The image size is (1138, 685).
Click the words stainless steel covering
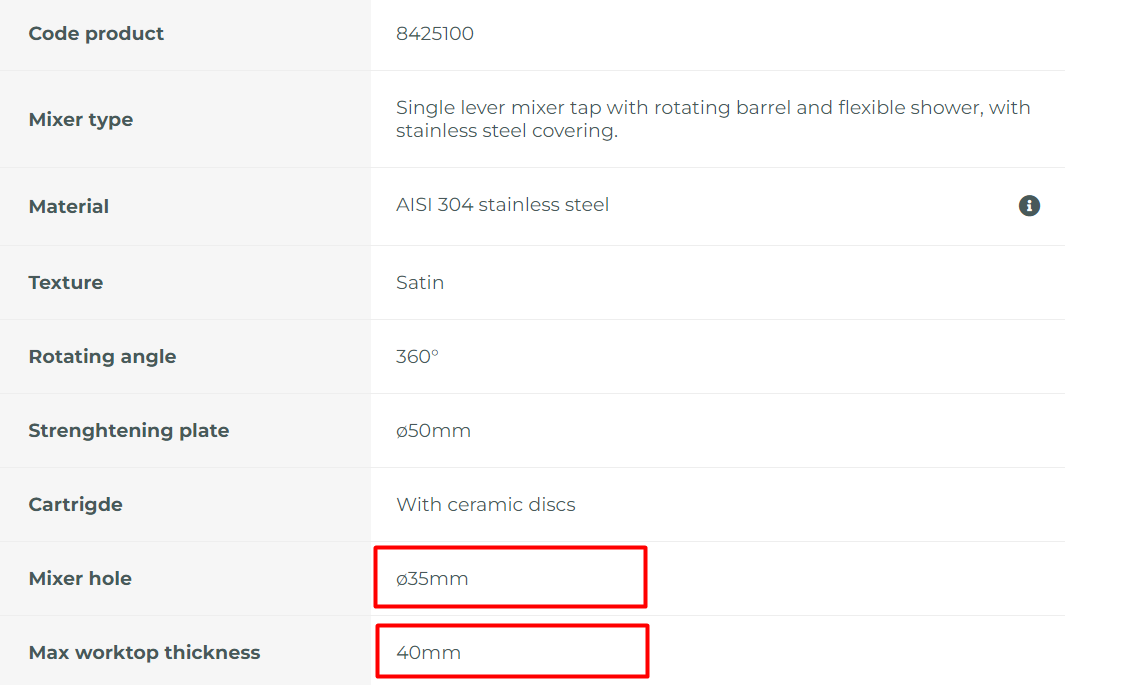point(507,131)
